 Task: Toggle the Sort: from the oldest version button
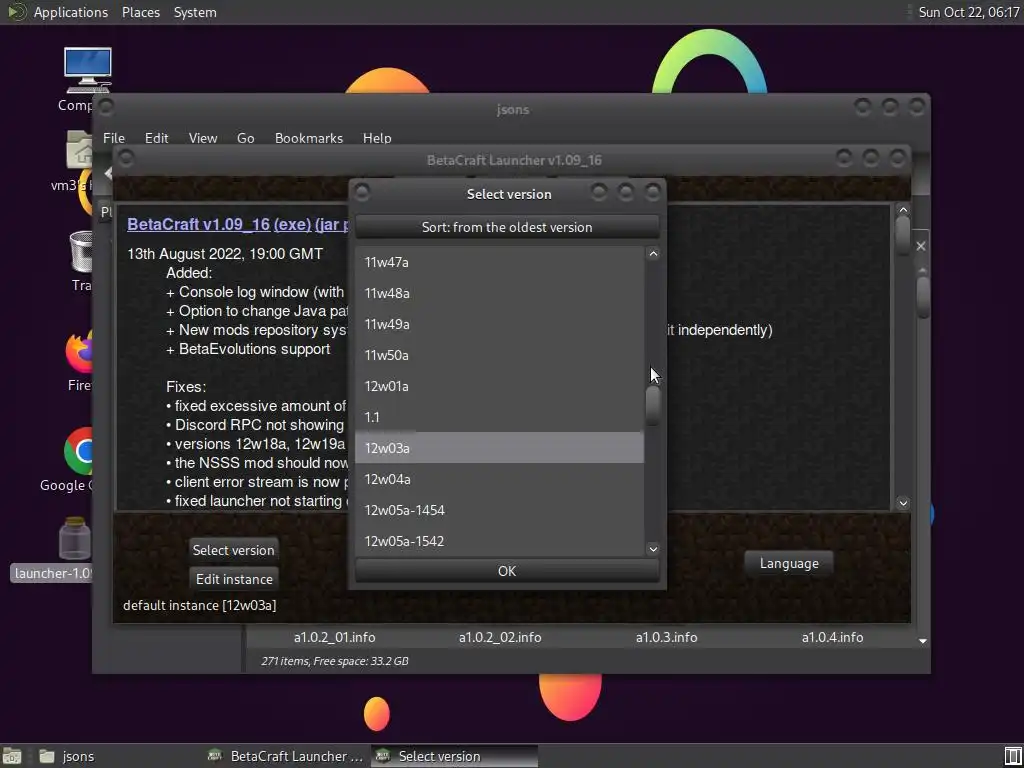(507, 227)
